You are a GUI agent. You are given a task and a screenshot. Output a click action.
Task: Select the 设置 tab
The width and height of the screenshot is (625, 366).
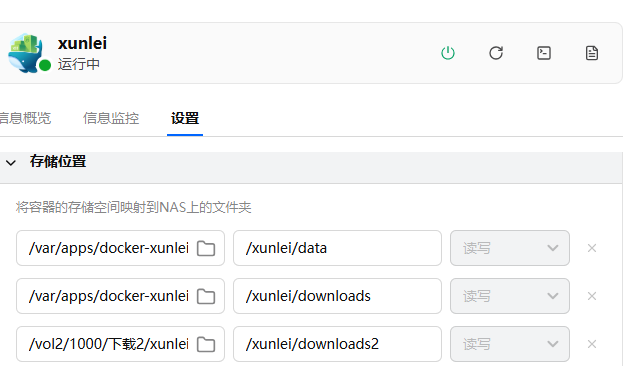pyautogui.click(x=185, y=118)
